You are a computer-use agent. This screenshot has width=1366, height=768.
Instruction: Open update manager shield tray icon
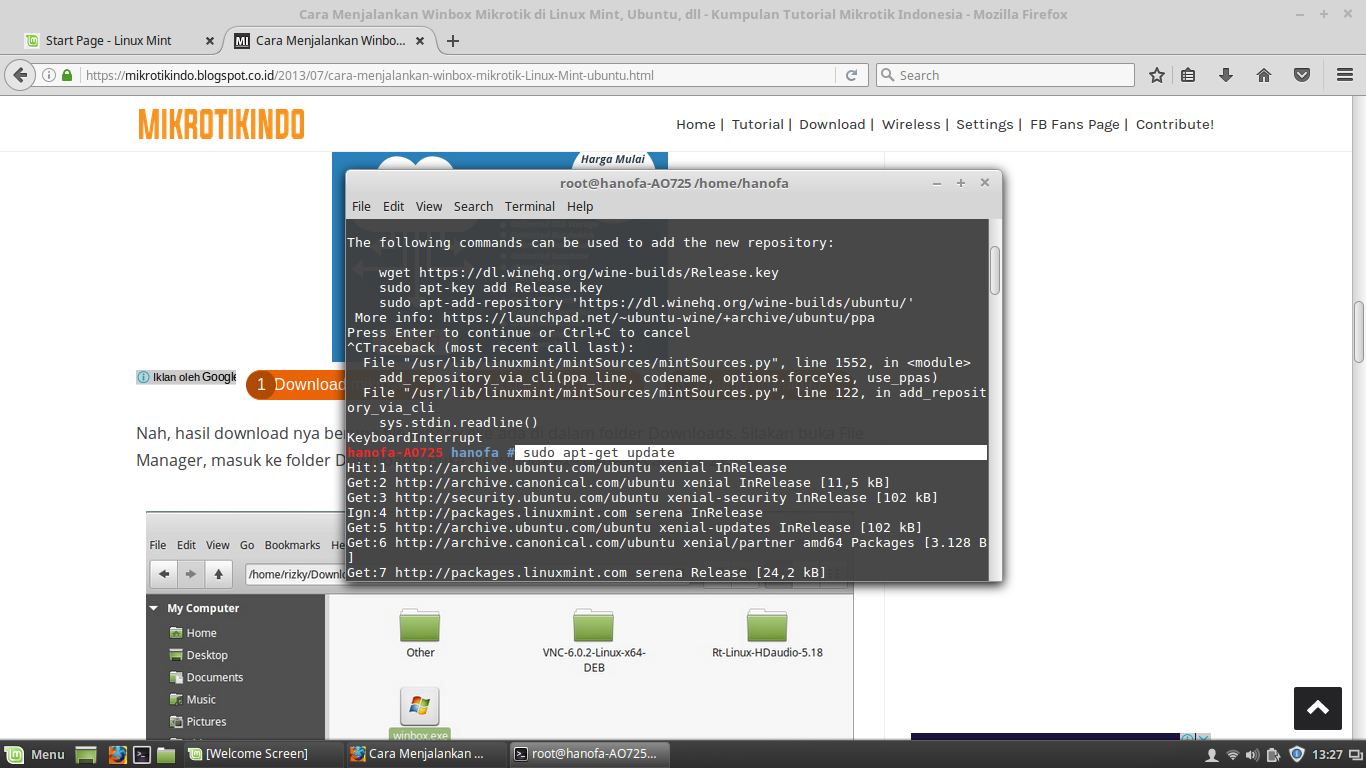pyautogui.click(x=1297, y=754)
